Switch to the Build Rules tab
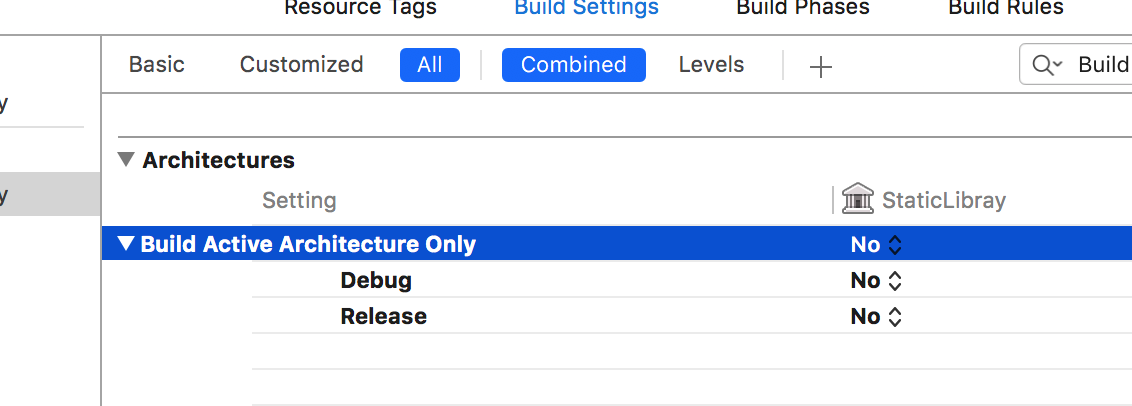 point(1006,8)
